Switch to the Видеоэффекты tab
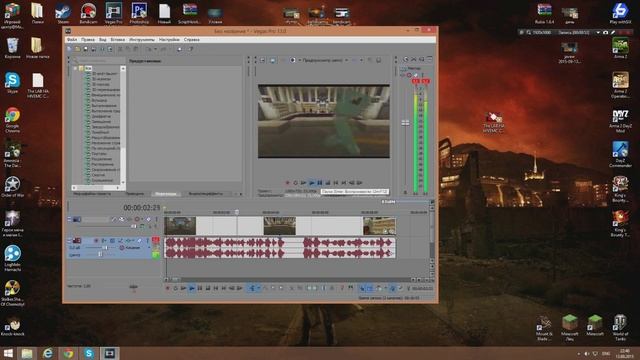The height and width of the screenshot is (360, 640). click(206, 194)
